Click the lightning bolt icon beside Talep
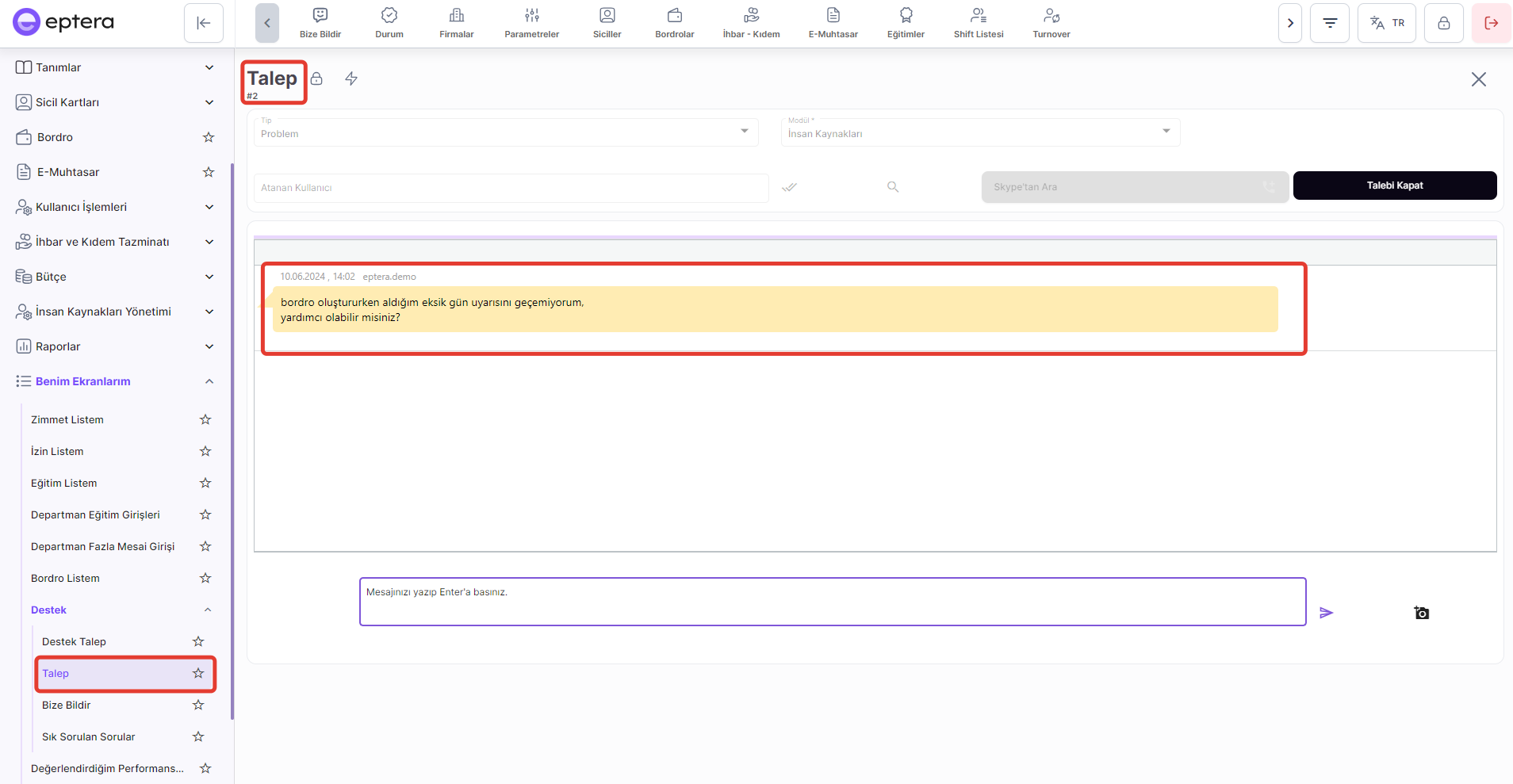This screenshot has height=784, width=1513. [x=351, y=78]
